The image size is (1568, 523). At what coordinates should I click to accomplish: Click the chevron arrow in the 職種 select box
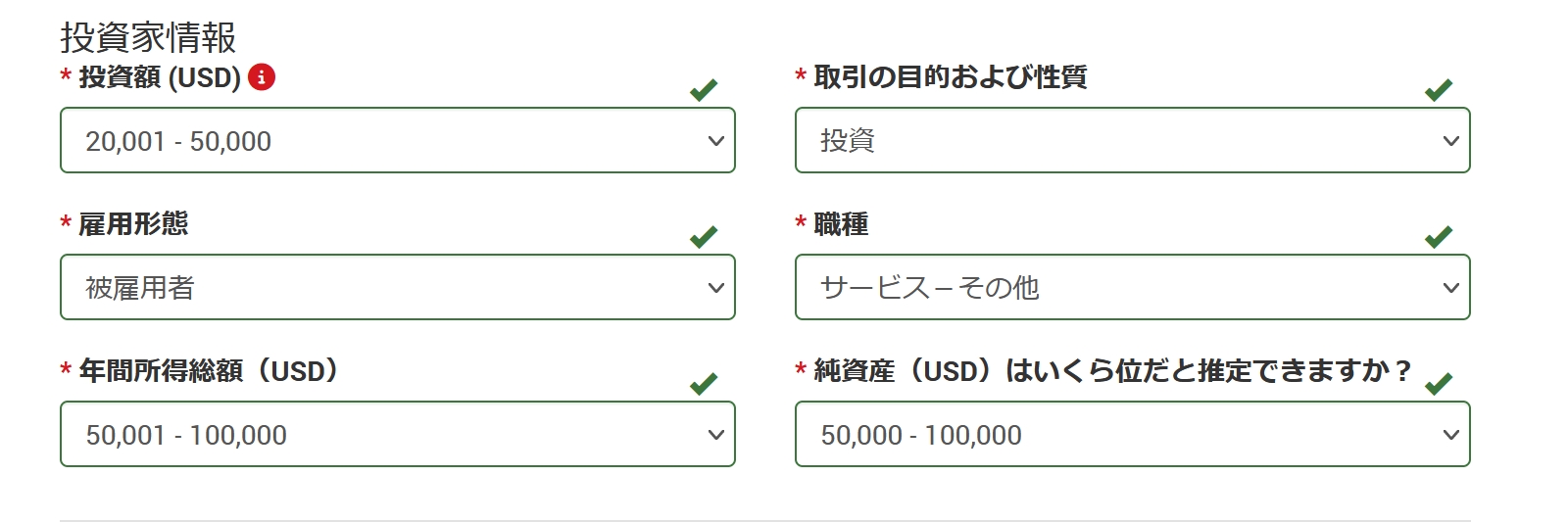tap(1451, 288)
